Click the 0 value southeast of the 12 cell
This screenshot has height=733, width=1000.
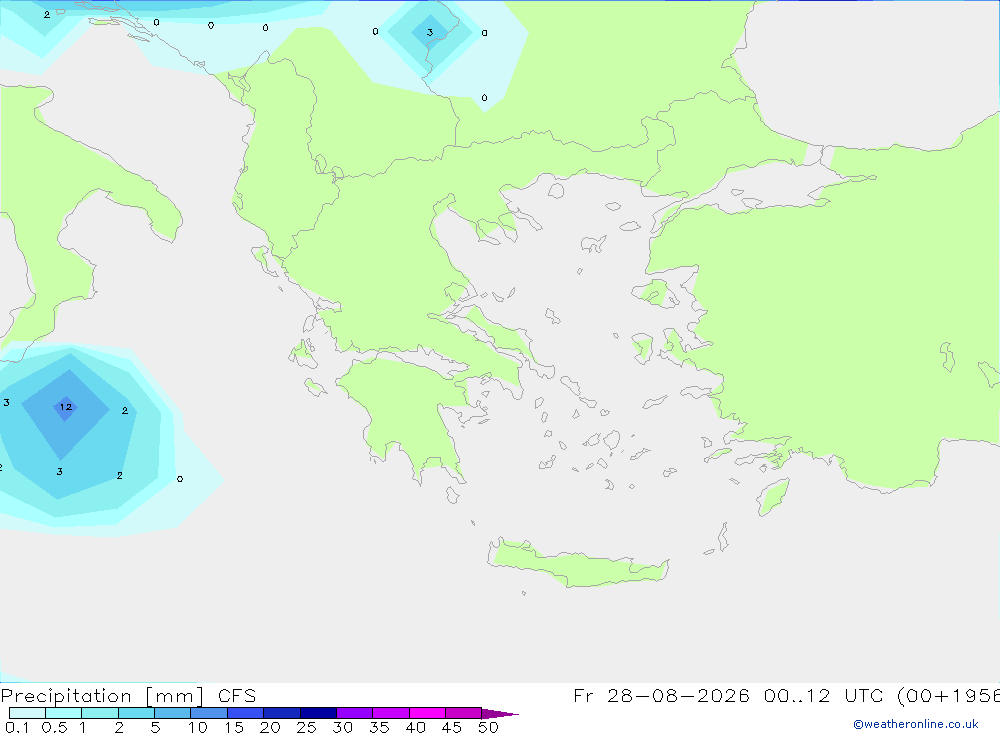[x=180, y=479]
